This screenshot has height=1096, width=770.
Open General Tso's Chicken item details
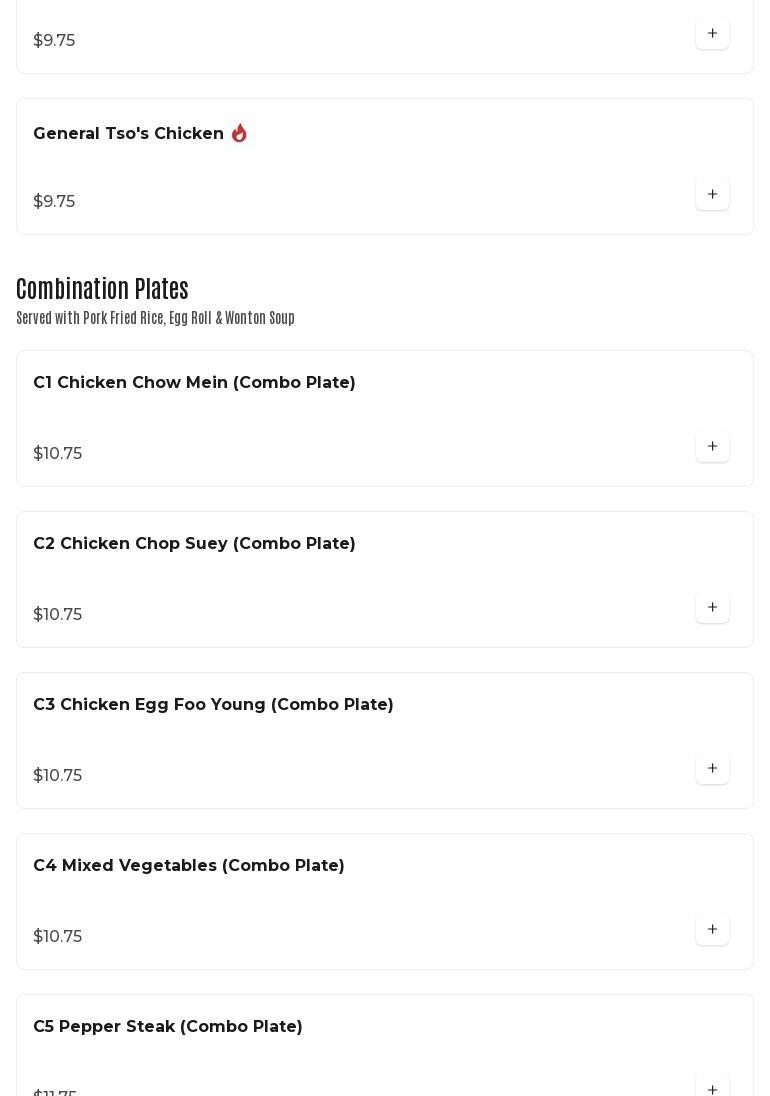[x=128, y=134]
